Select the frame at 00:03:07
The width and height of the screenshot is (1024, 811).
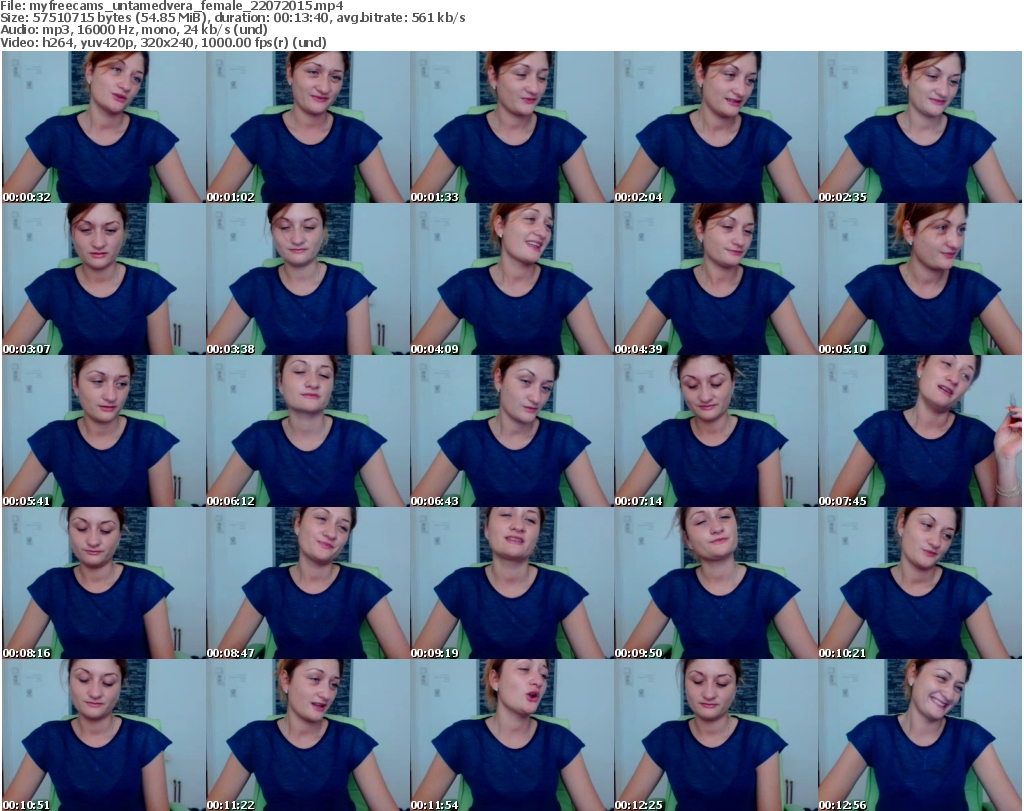(104, 279)
